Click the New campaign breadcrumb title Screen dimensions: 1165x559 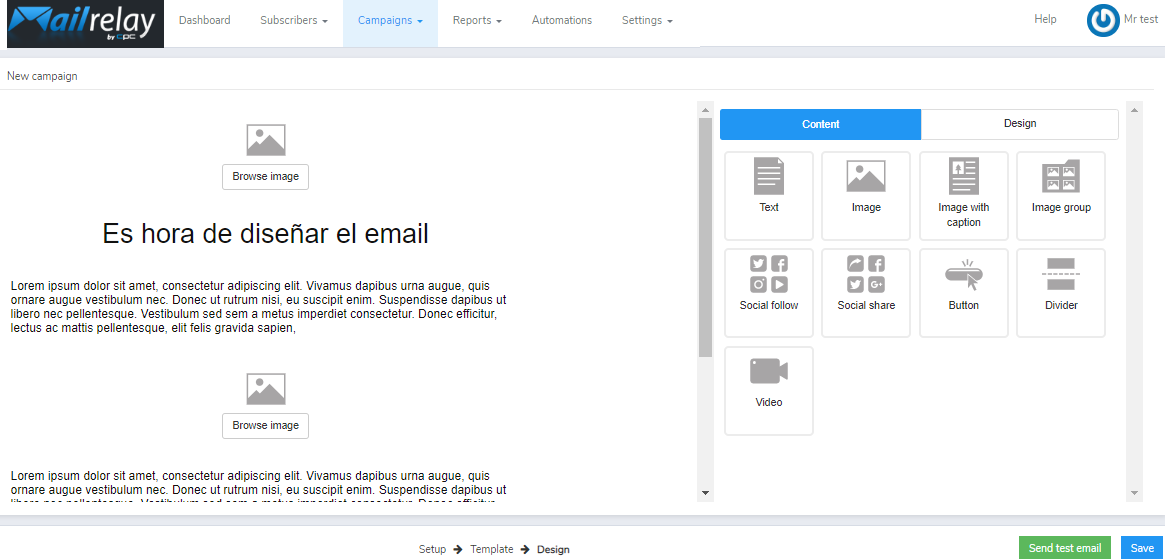(42, 76)
